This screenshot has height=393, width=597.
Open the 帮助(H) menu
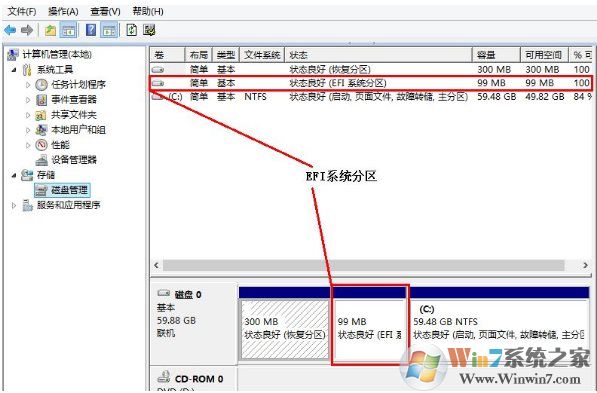tap(148, 11)
